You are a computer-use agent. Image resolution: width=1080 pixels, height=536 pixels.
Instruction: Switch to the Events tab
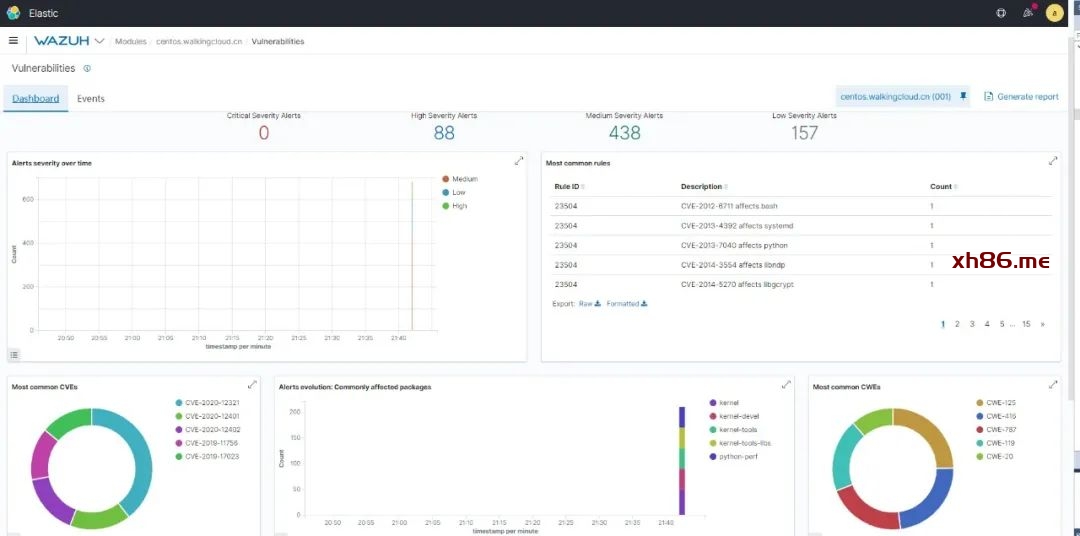[x=91, y=99]
